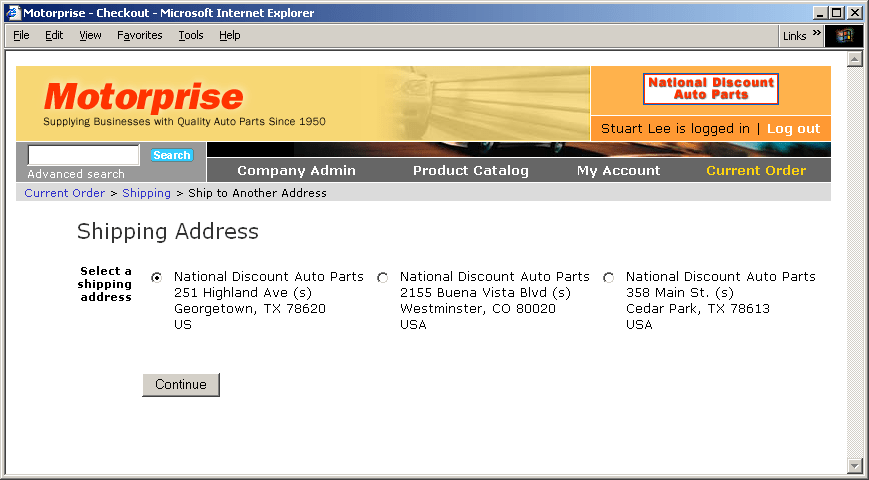Click the scrollbar down arrow
Image resolution: width=869 pixels, height=480 pixels.
pos(855,465)
